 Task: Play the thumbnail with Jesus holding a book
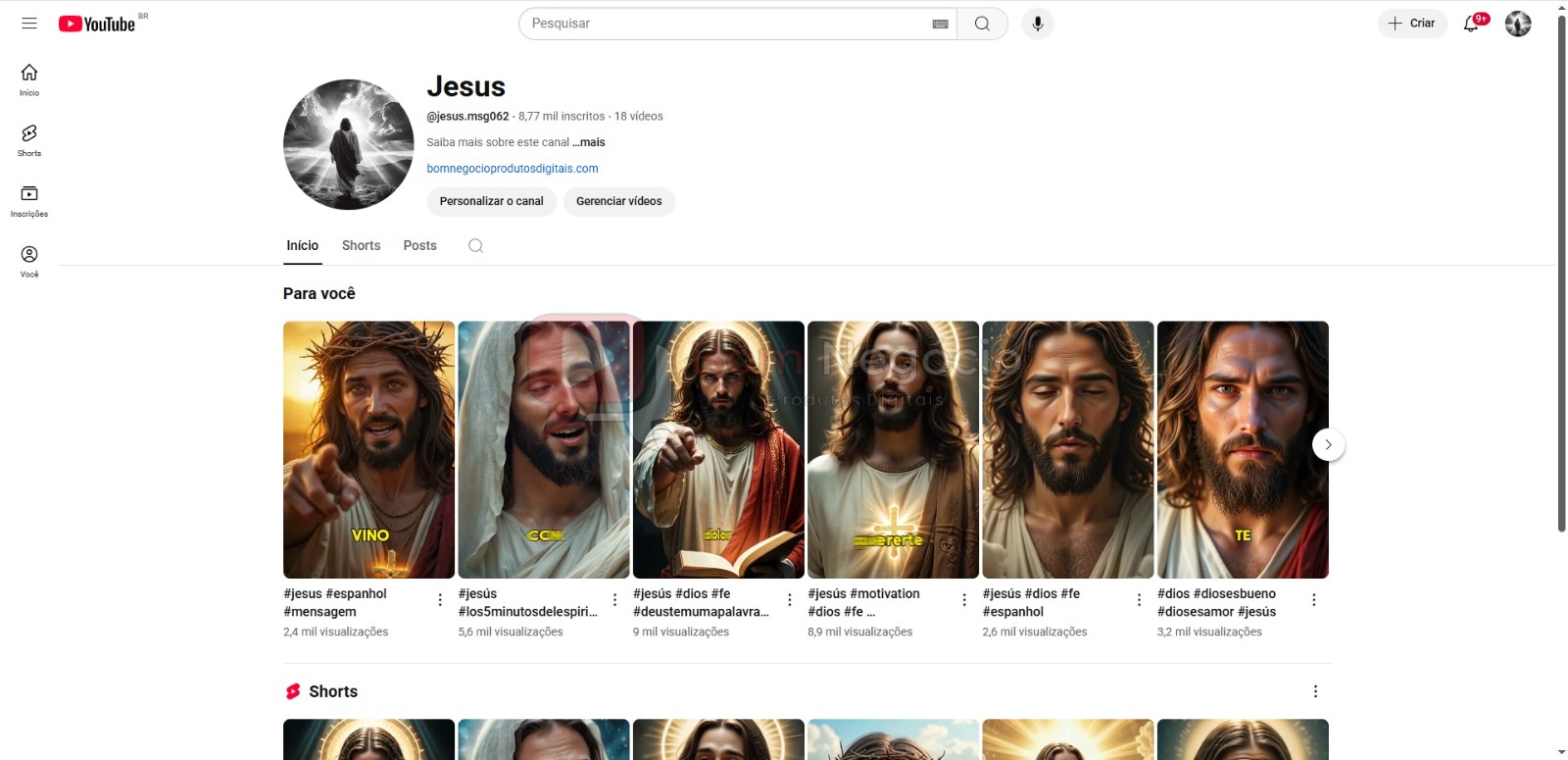(718, 450)
